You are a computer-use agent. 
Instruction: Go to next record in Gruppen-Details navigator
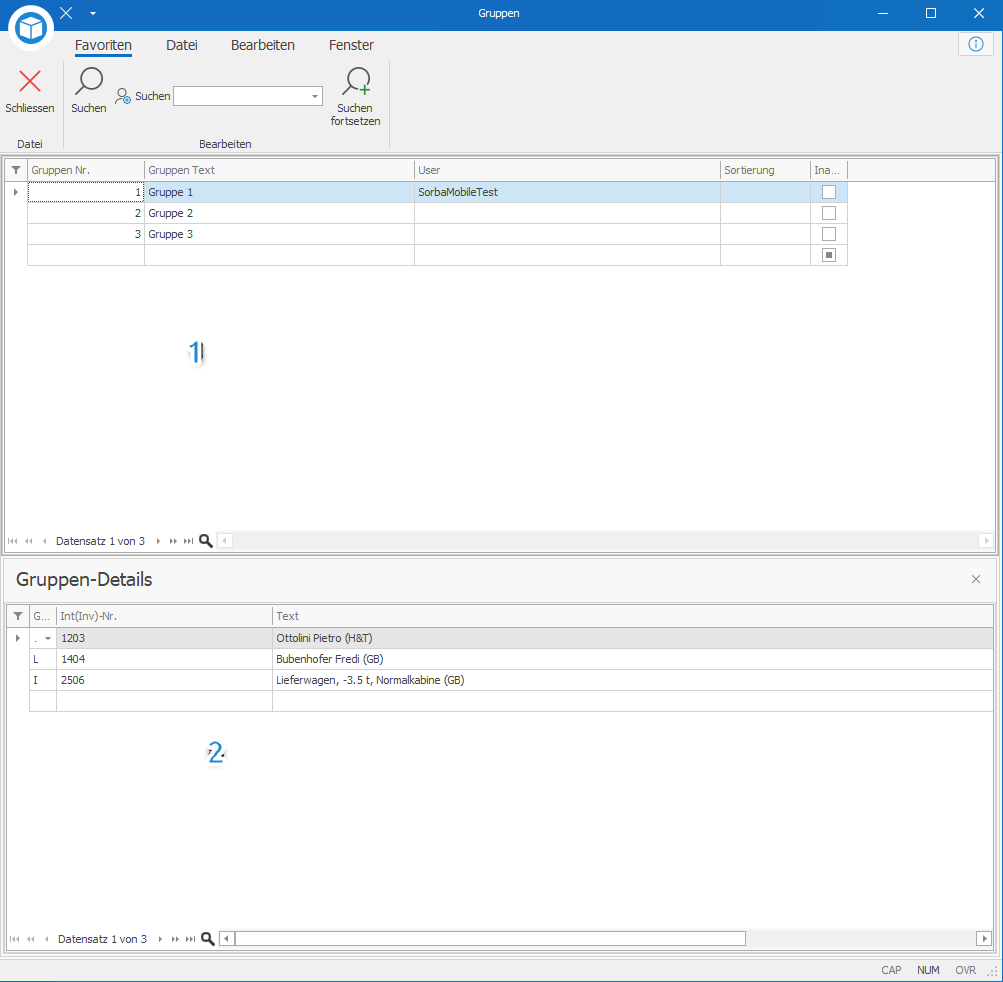[x=160, y=939]
